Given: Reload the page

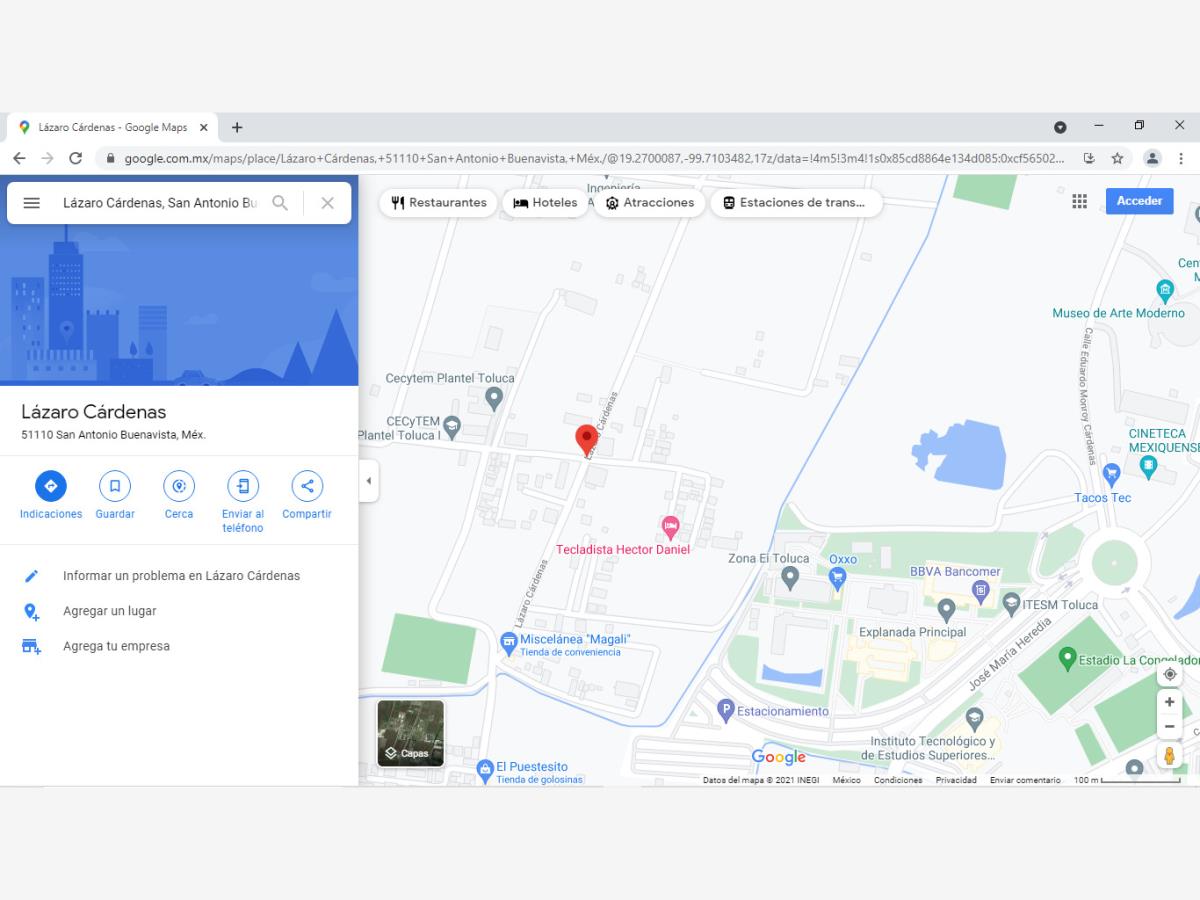Looking at the screenshot, I should coord(75,158).
